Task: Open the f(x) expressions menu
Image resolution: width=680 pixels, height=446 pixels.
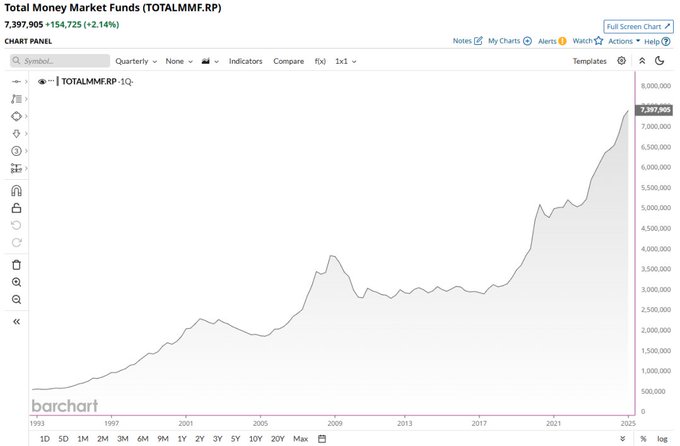Action: [320, 61]
